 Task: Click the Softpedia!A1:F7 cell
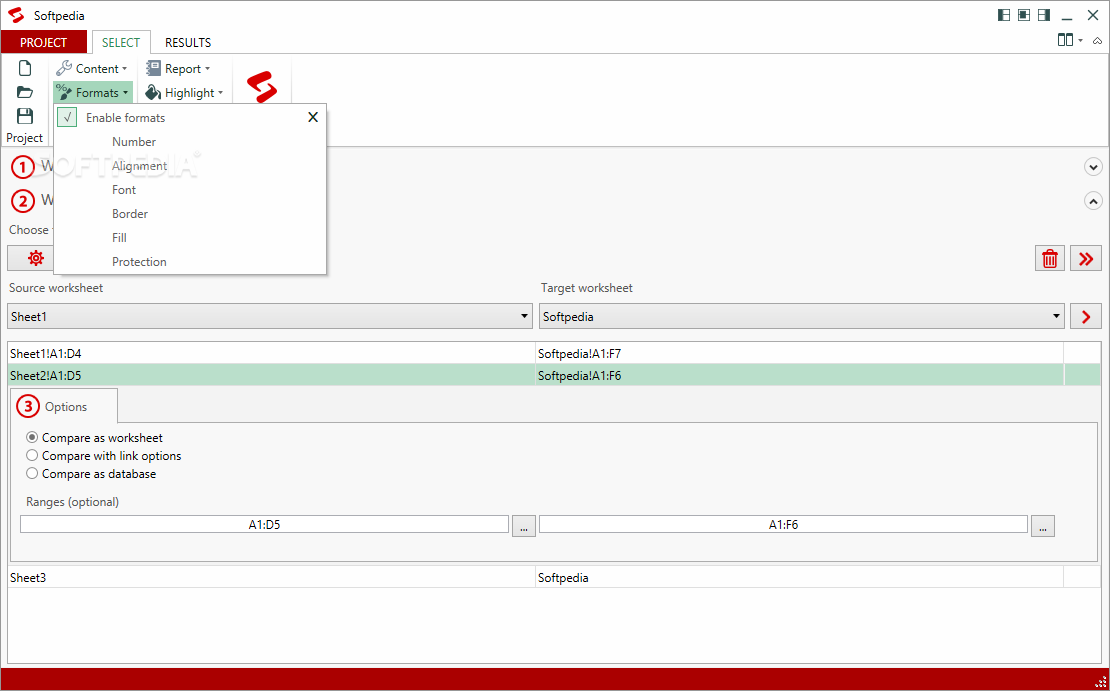pyautogui.click(x=799, y=353)
